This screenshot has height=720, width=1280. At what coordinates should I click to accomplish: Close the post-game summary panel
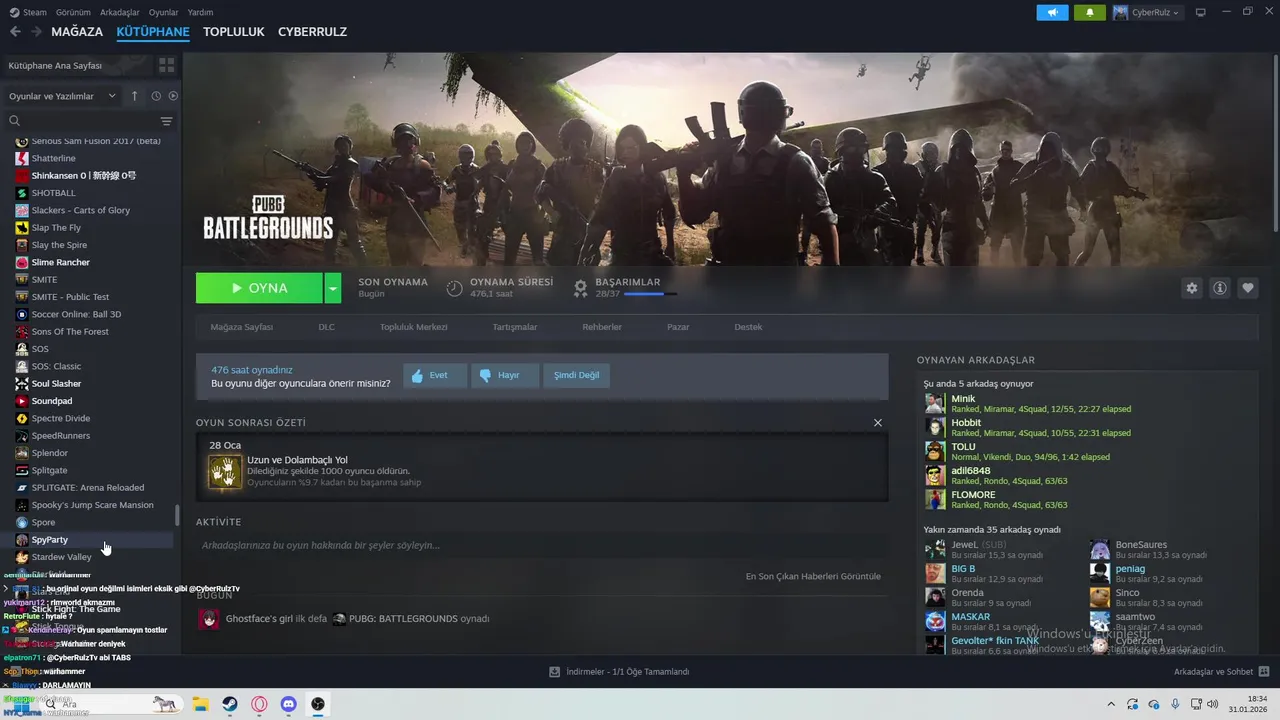(878, 423)
